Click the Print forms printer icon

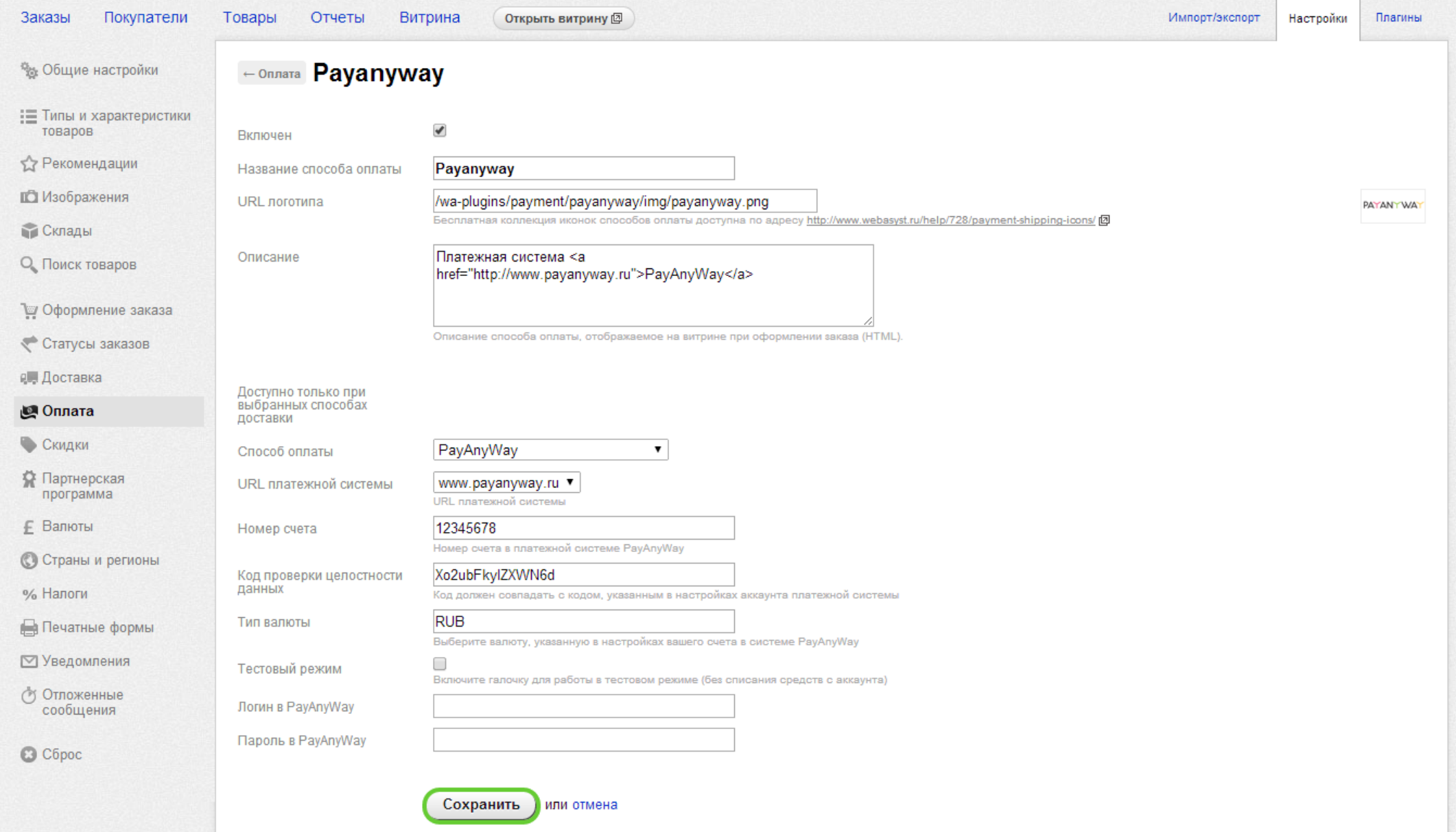click(29, 627)
